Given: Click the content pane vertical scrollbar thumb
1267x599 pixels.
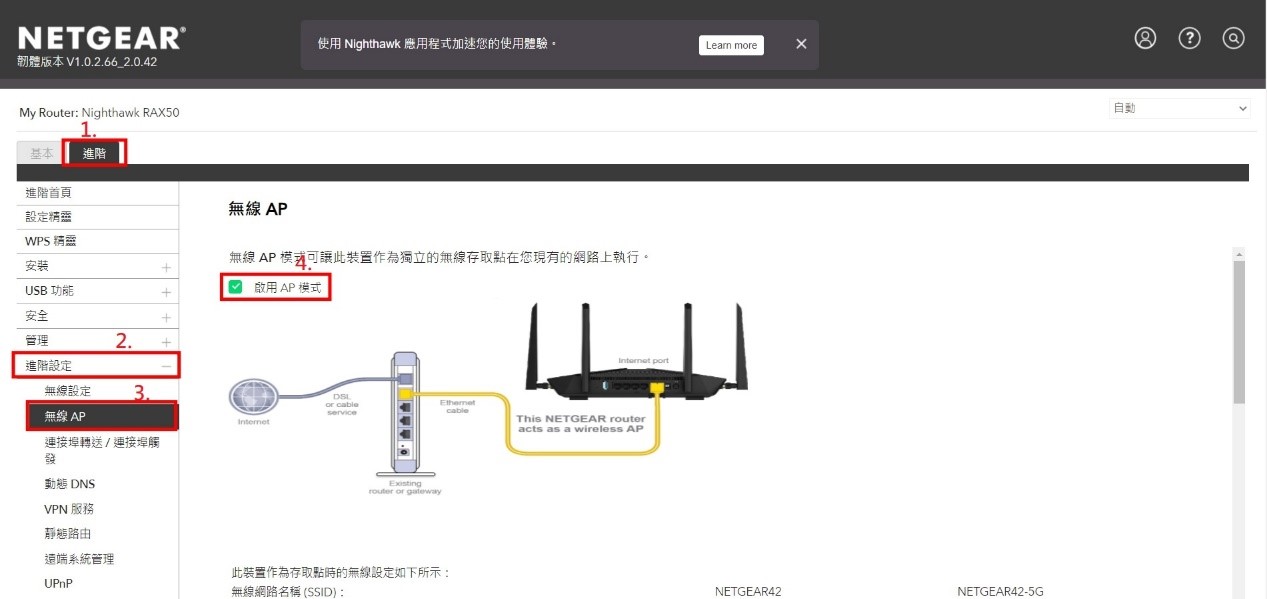Looking at the screenshot, I should [1239, 332].
